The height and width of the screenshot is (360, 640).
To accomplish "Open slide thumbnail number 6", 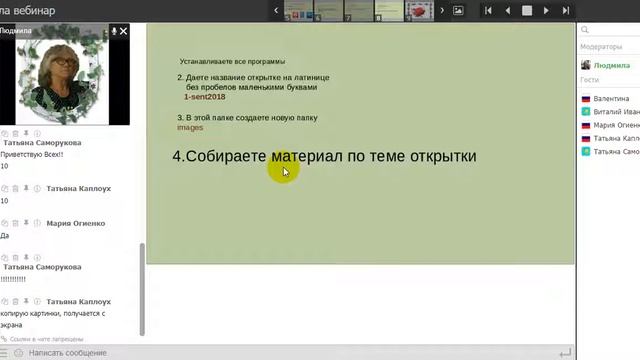I will [x=329, y=11].
